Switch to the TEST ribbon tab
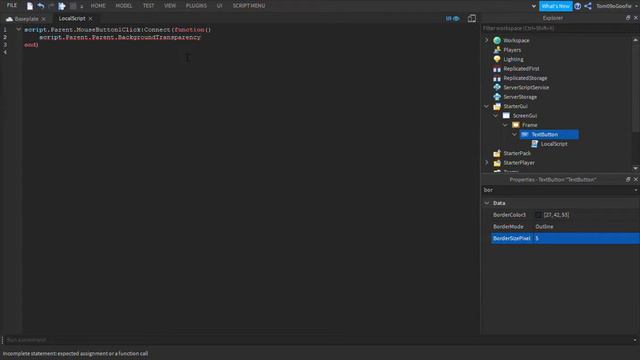The height and width of the screenshot is (360, 640). coord(149,6)
